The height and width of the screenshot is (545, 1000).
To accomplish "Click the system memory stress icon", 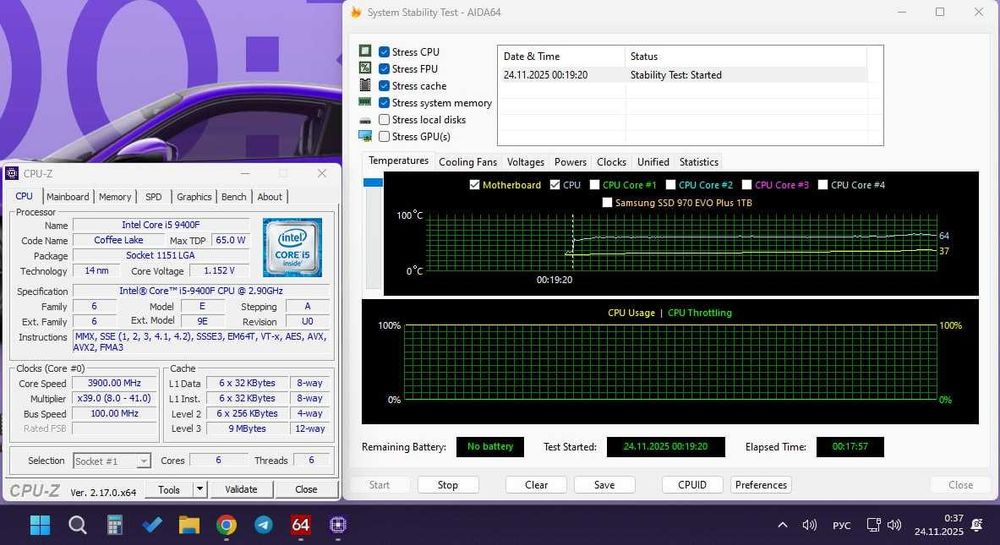I will pos(365,101).
